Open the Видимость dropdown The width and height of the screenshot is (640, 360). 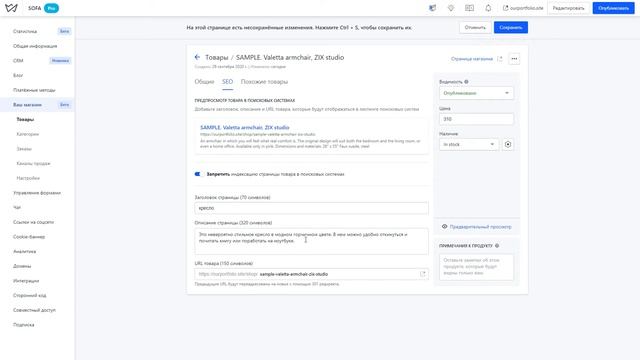(x=476, y=93)
